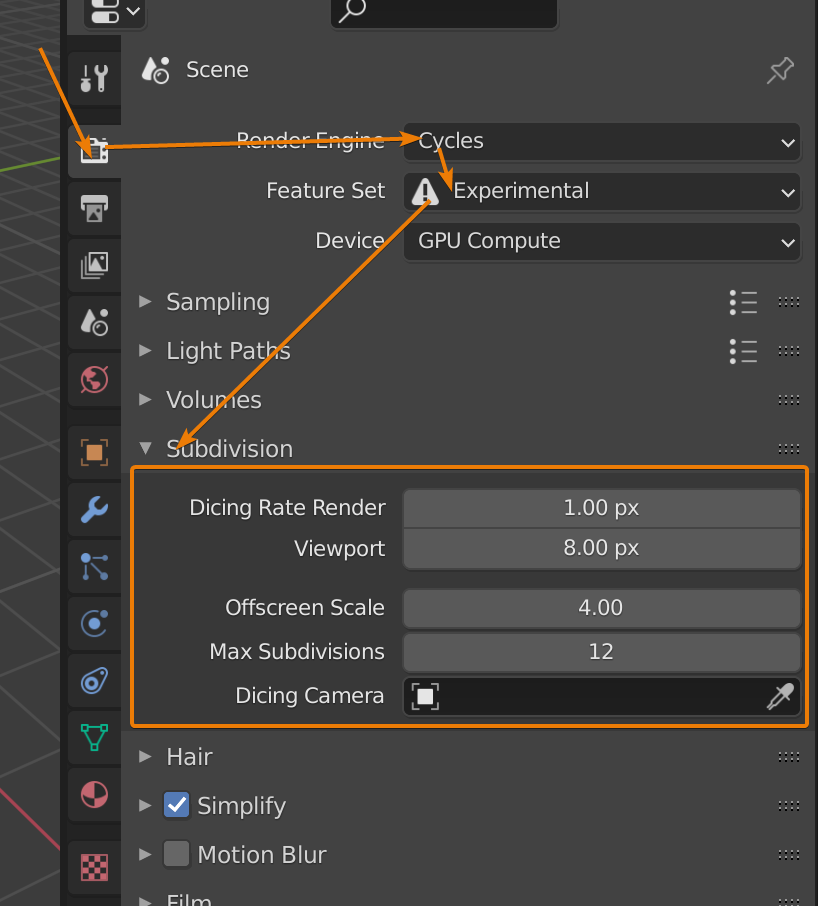Activate the Dicing Camera eyedropper
Image resolution: width=818 pixels, height=906 pixels.
[x=781, y=696]
